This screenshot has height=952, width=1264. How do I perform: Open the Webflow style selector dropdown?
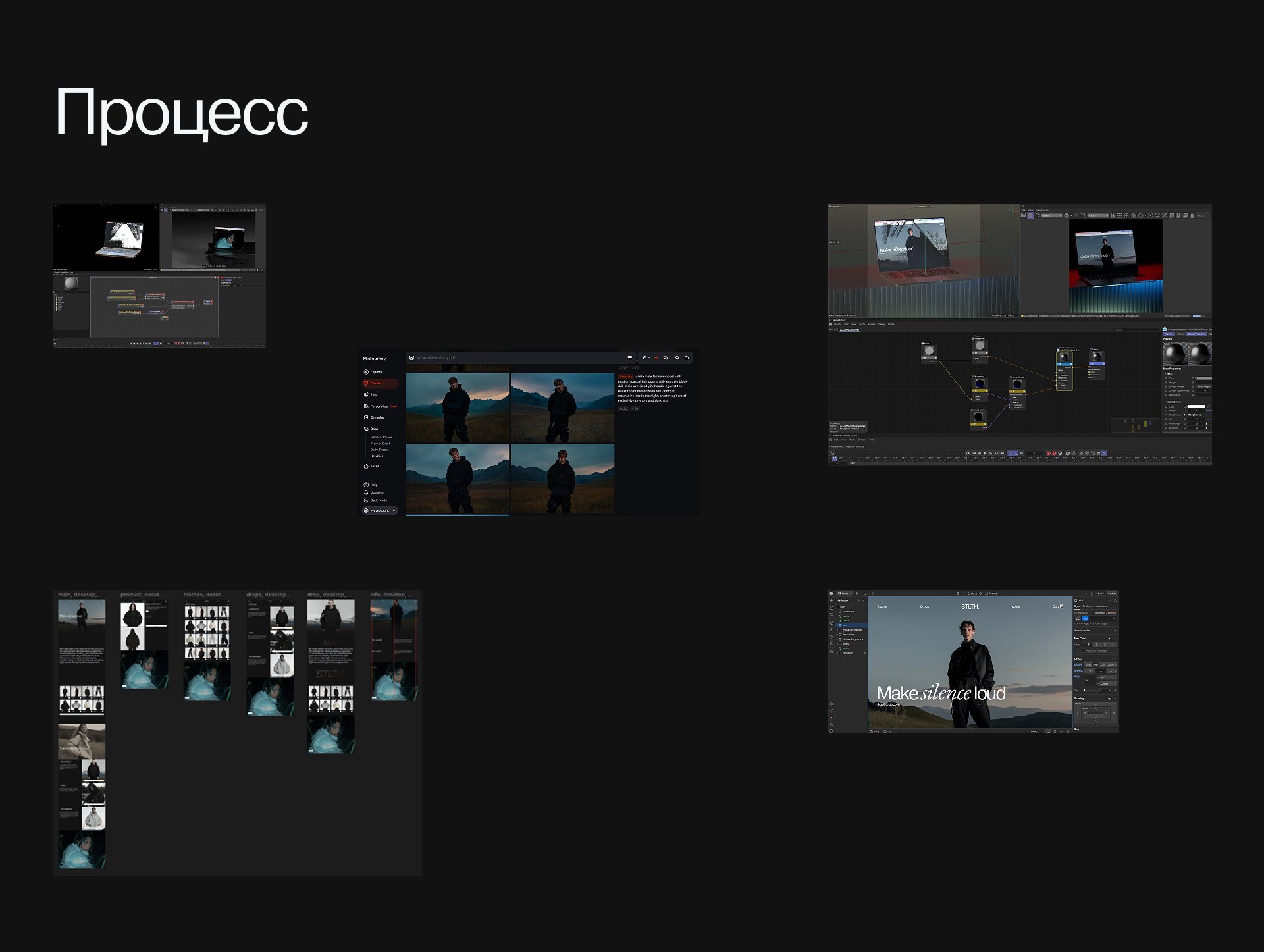point(1114,618)
